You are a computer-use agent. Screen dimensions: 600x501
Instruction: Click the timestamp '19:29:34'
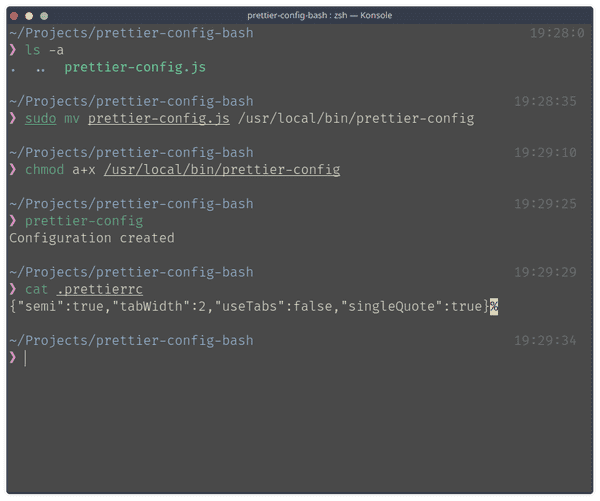(x=545, y=341)
